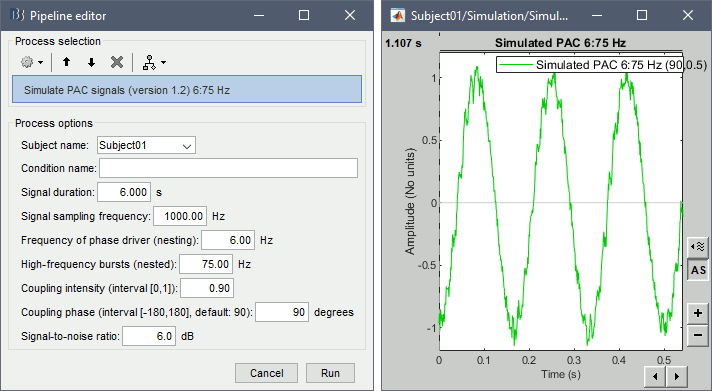Click into the Condition name field
The image size is (712, 391).
(228, 168)
